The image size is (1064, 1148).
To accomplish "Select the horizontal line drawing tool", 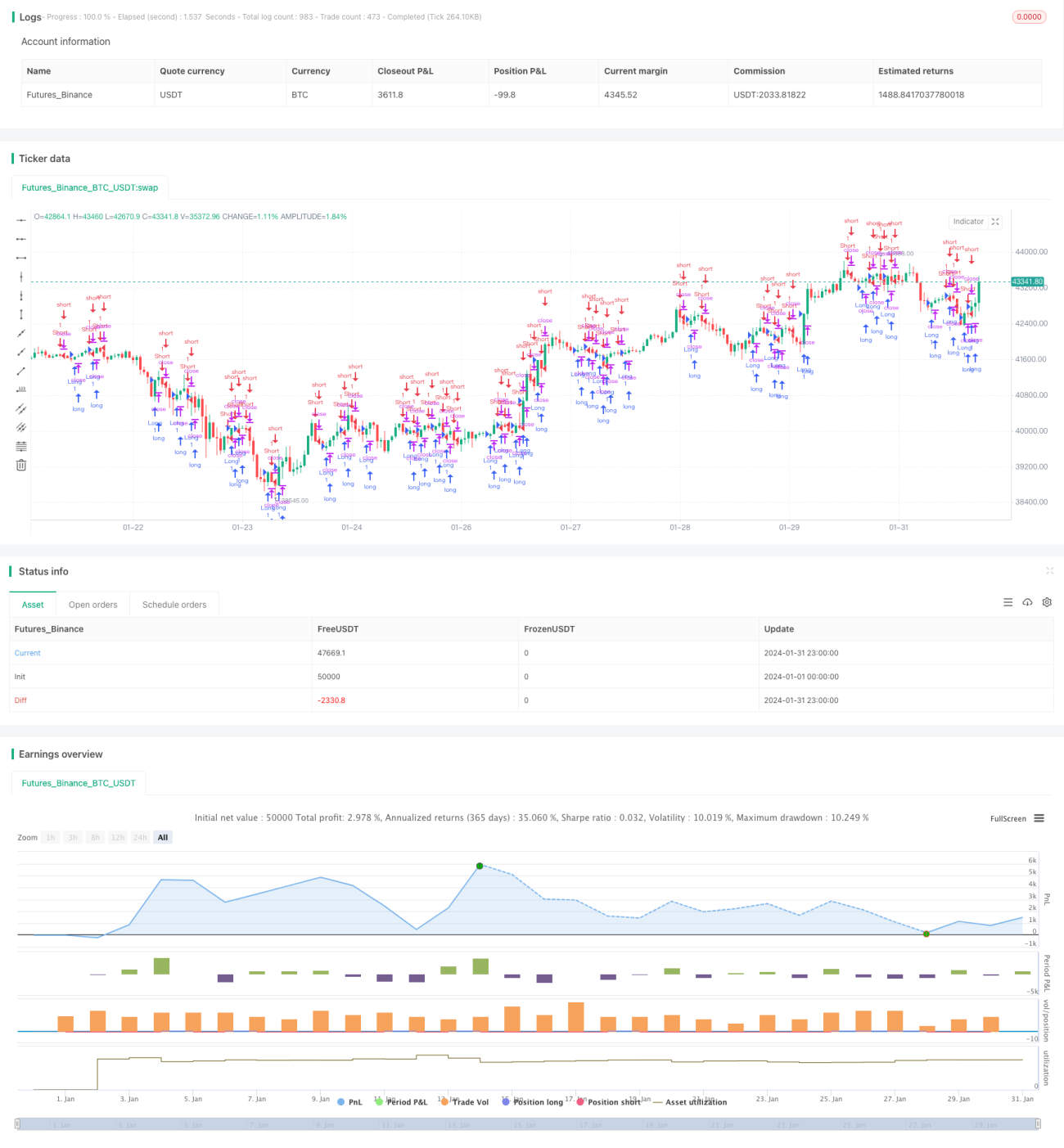I will pyautogui.click(x=21, y=219).
